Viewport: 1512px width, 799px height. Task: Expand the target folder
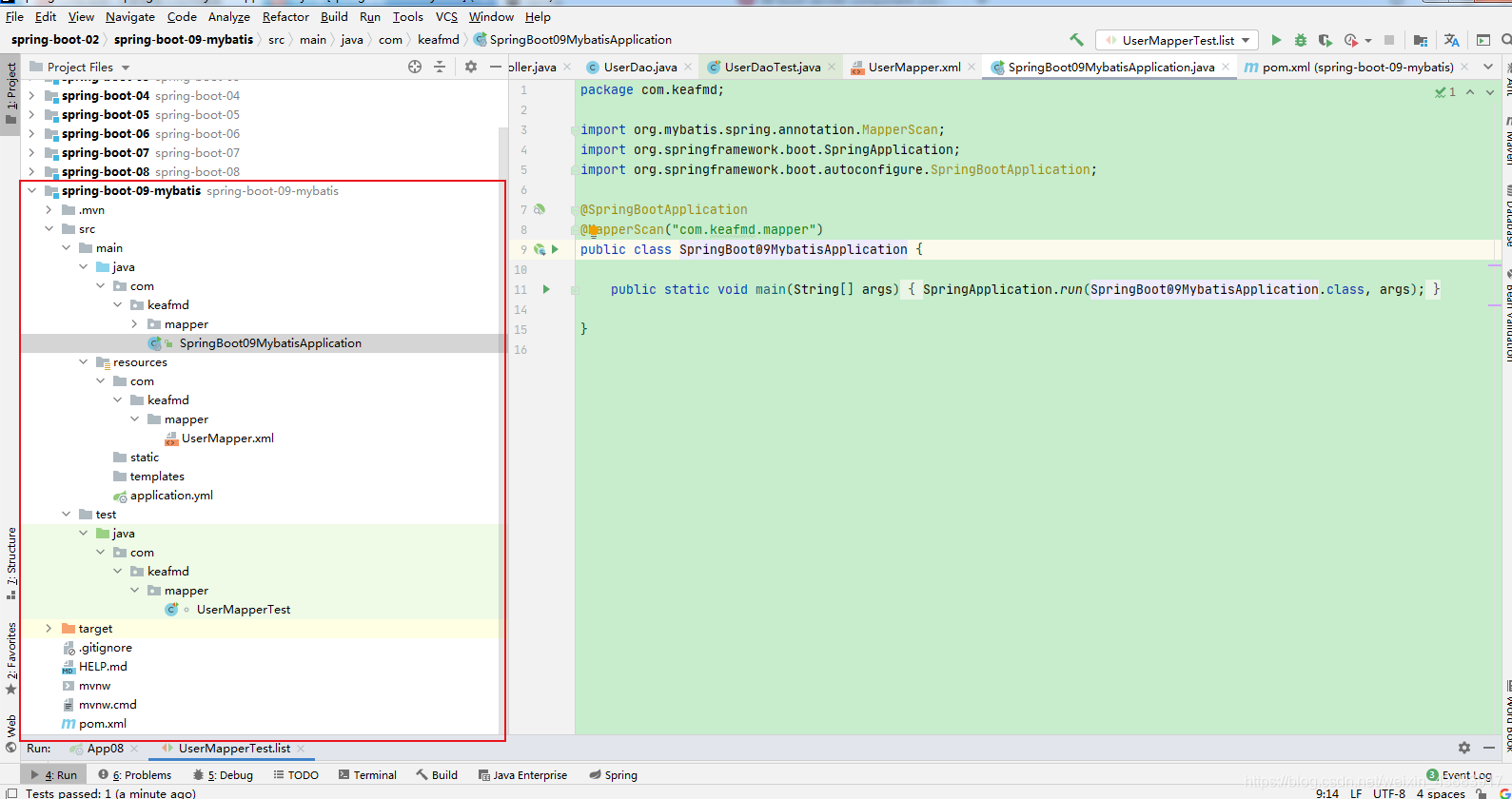[x=49, y=628]
